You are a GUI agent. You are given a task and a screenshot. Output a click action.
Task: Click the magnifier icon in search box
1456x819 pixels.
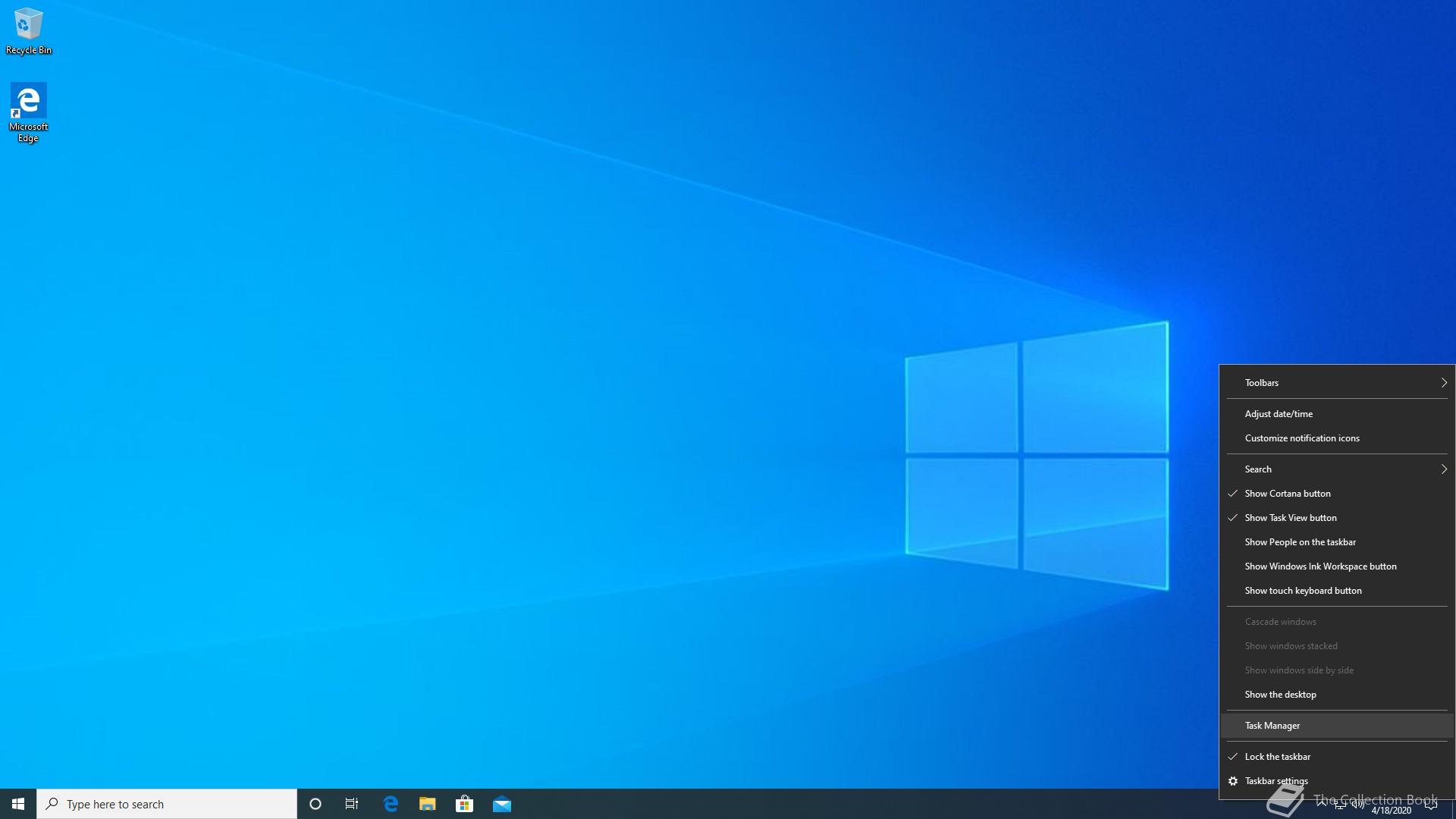click(52, 804)
